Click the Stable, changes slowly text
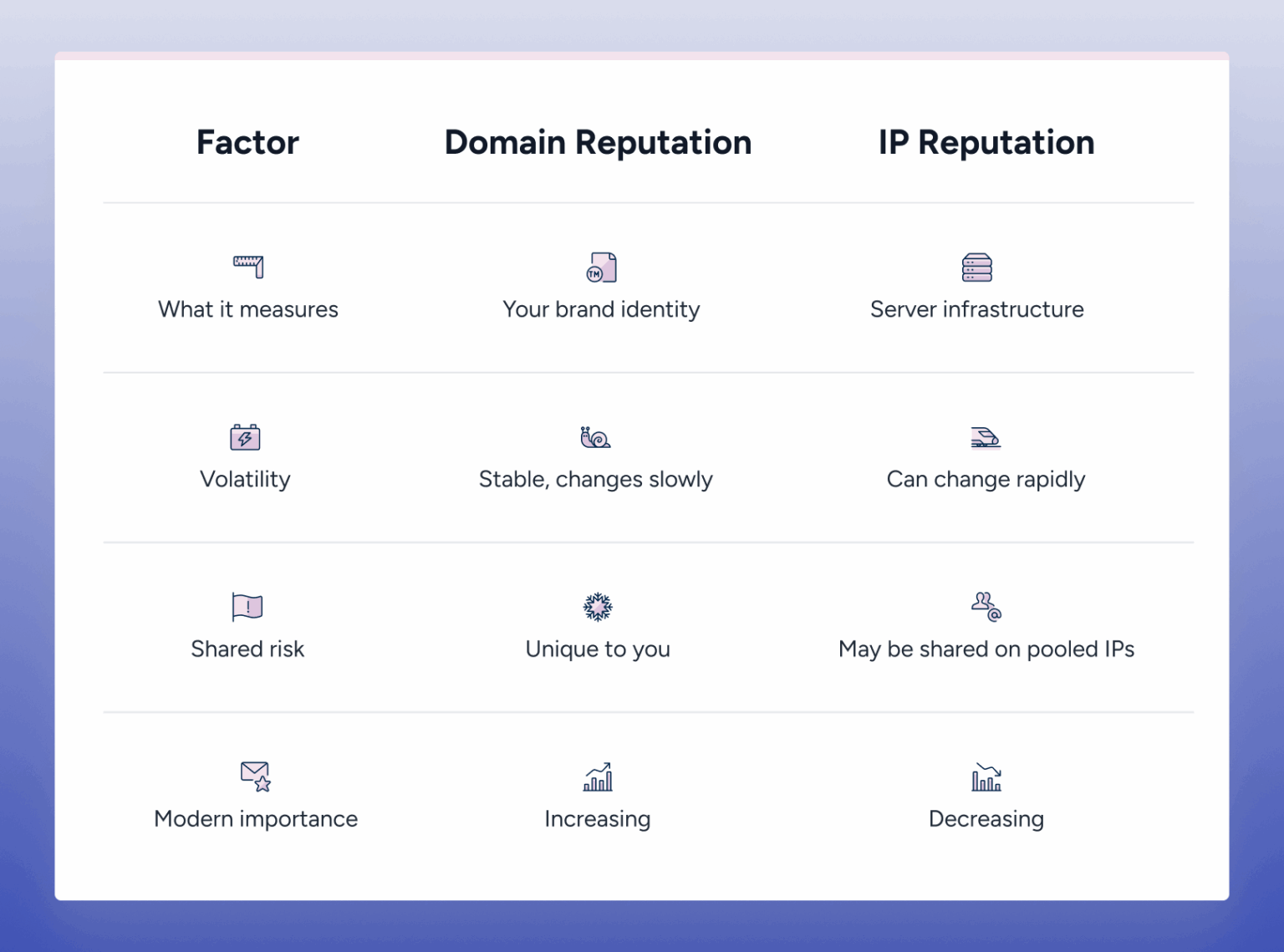The height and width of the screenshot is (952, 1284). click(x=595, y=480)
